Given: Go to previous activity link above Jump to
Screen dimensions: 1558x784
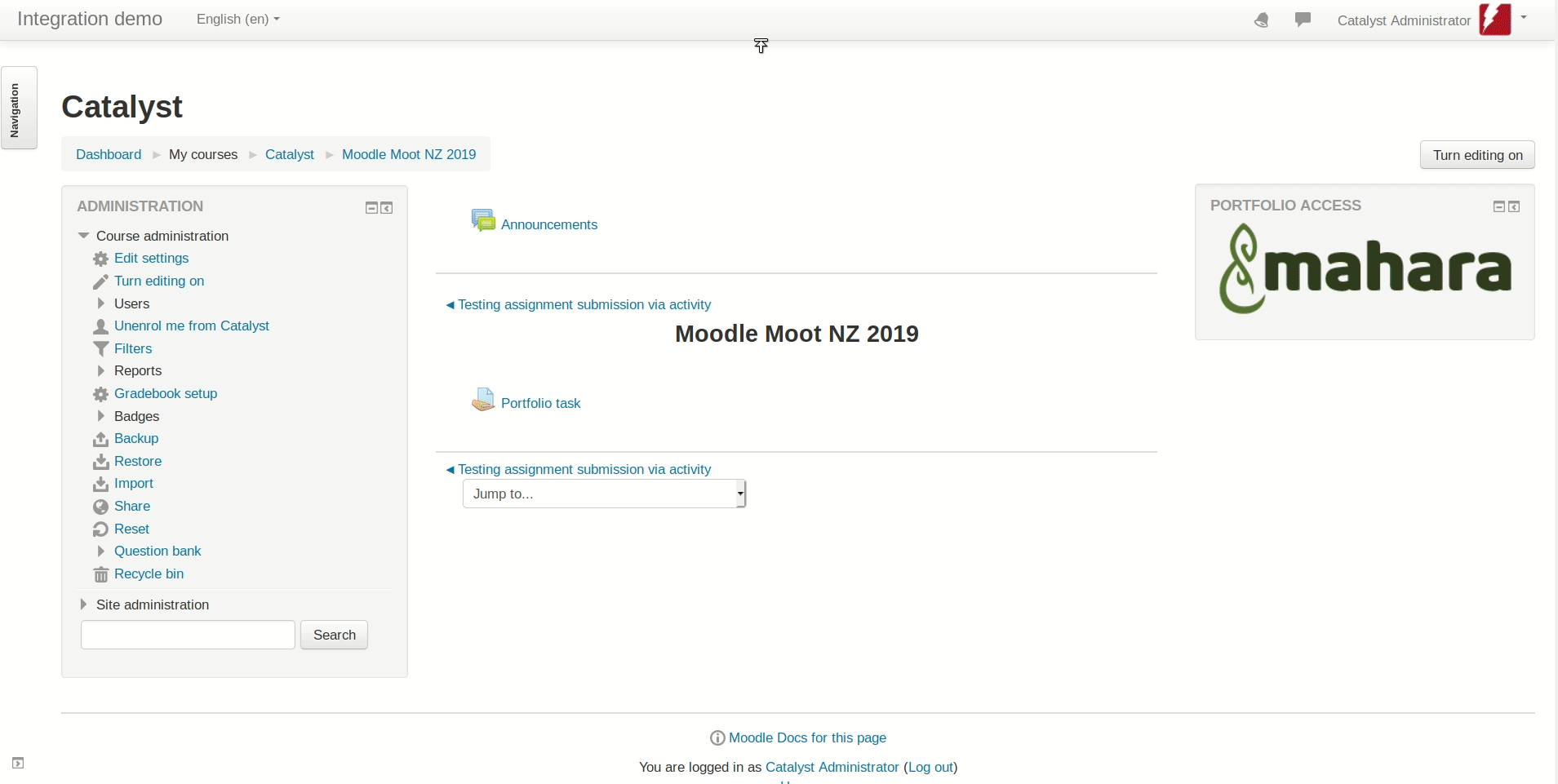Looking at the screenshot, I should [578, 469].
